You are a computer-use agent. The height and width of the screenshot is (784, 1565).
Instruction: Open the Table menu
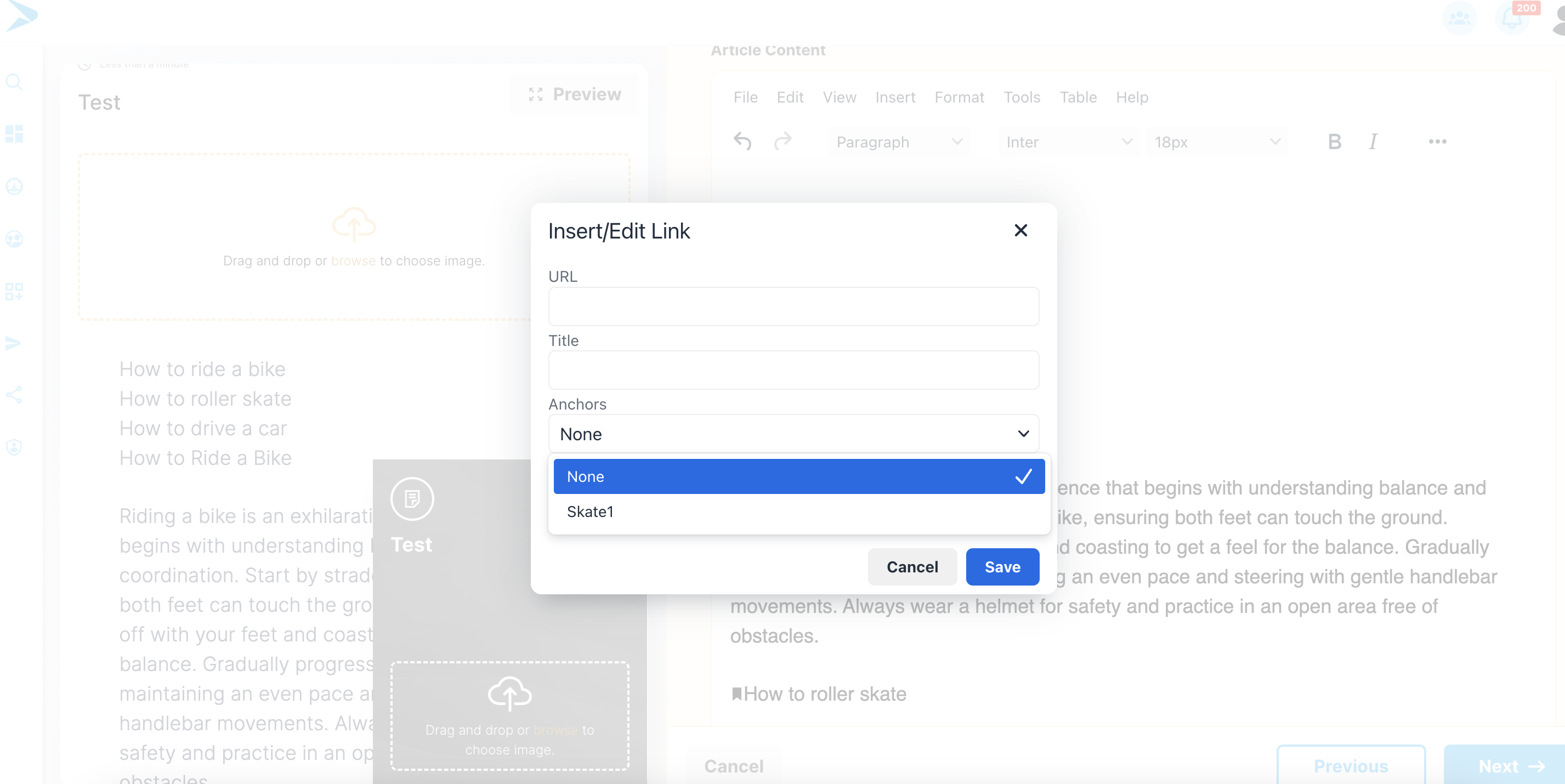click(1079, 97)
